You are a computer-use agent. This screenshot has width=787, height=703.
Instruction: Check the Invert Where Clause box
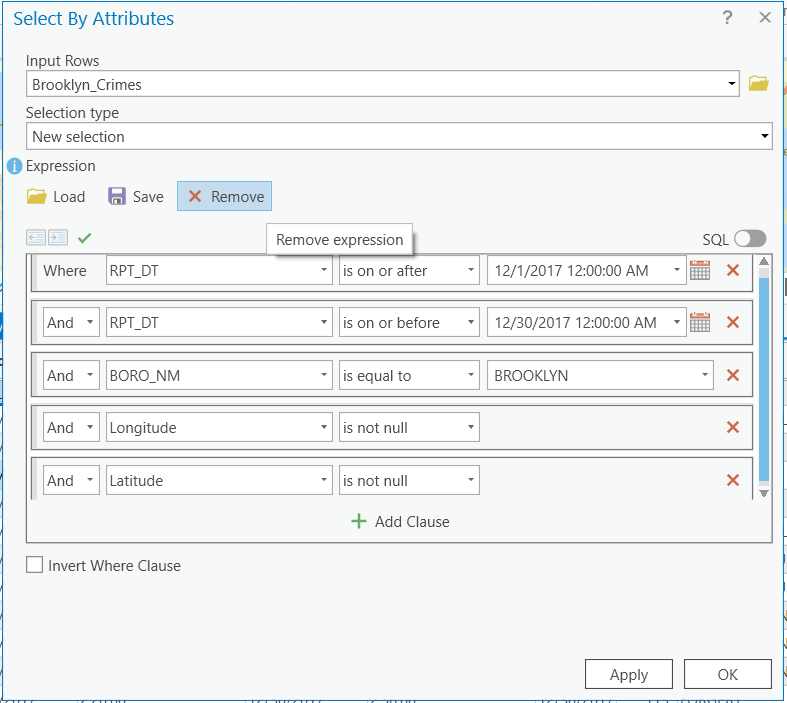(36, 565)
